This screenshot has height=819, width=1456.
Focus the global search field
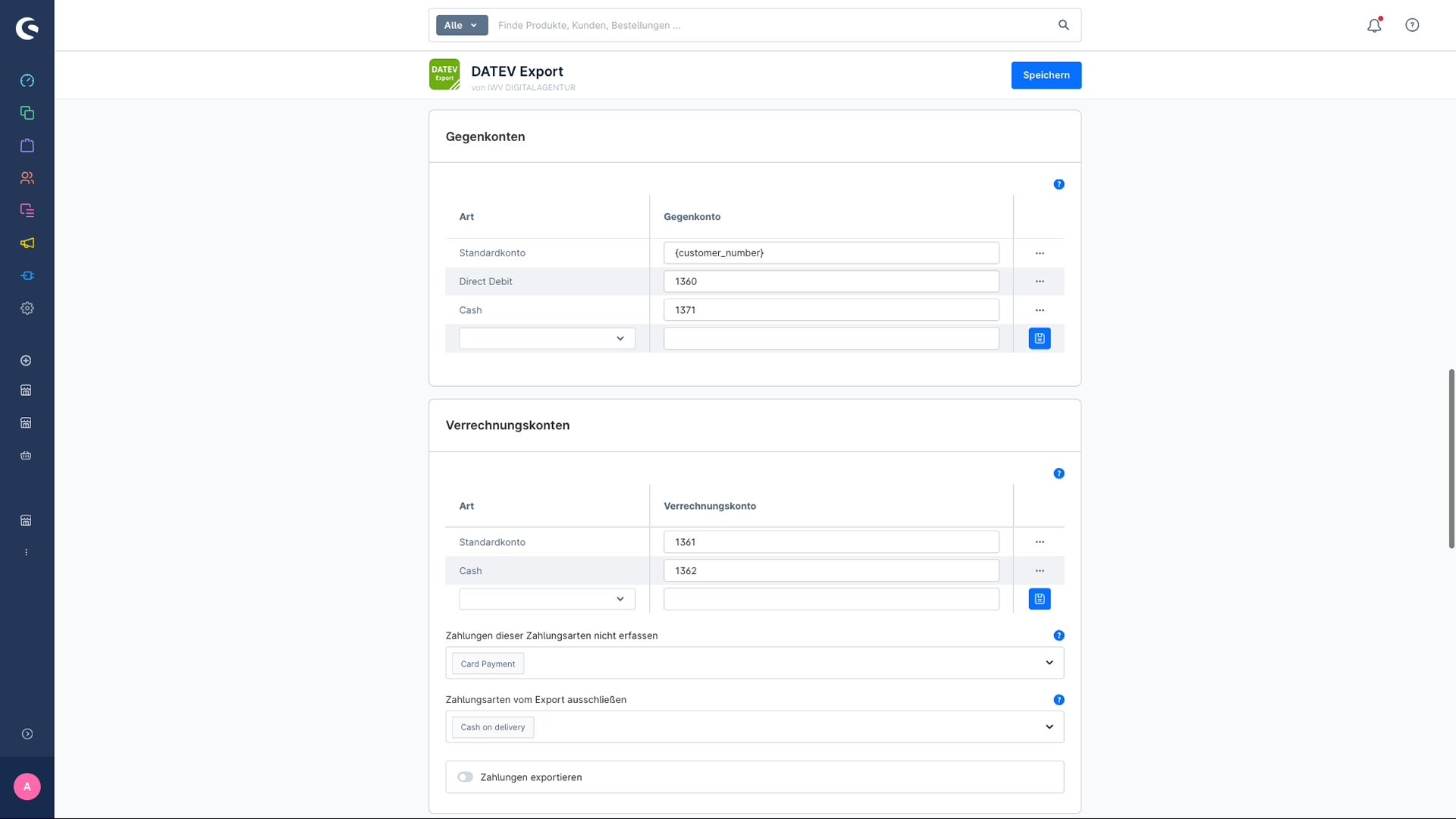[773, 25]
